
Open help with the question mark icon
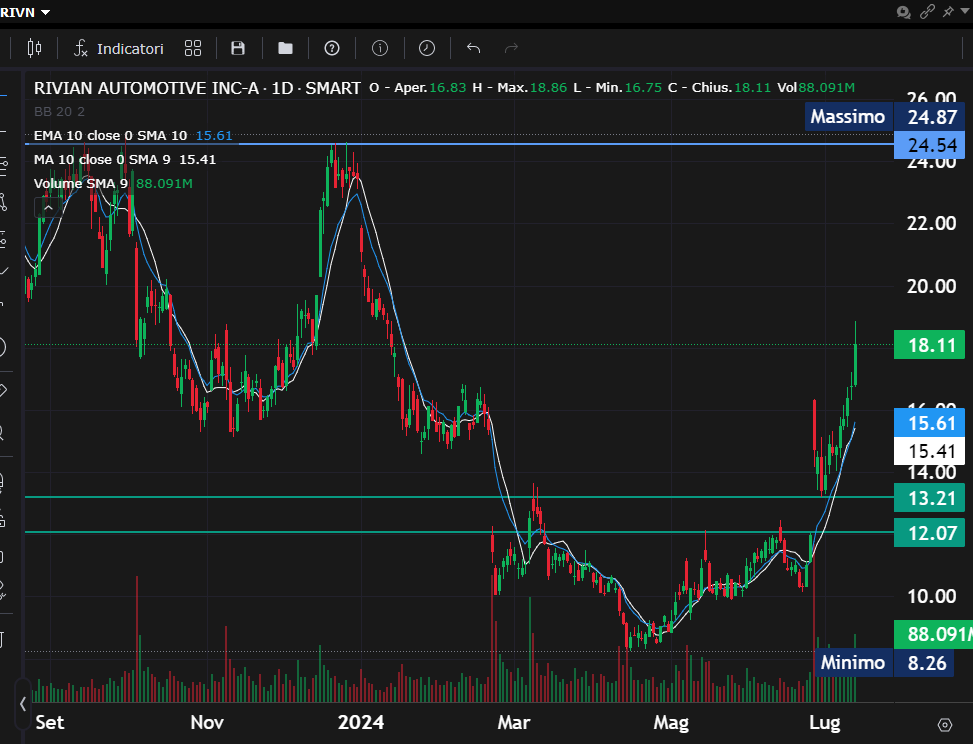pos(332,48)
